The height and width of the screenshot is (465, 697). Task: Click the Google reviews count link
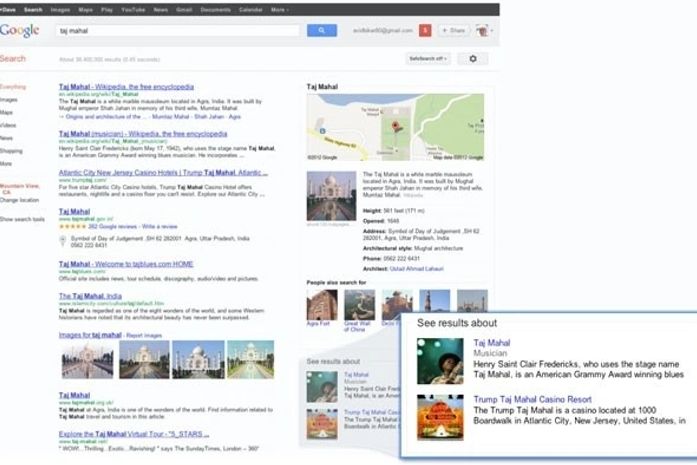(x=113, y=226)
